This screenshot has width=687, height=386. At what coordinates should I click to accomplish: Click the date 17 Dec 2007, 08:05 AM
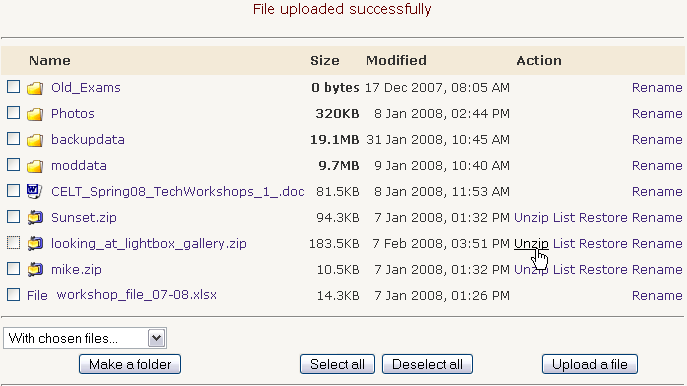click(x=437, y=88)
